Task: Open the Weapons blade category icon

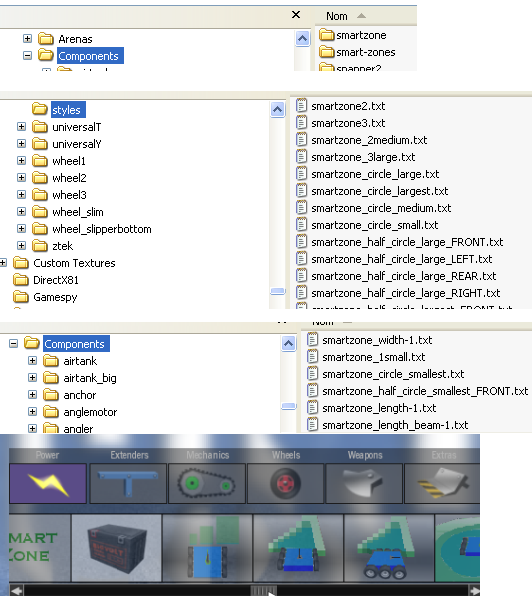Action: (x=364, y=483)
